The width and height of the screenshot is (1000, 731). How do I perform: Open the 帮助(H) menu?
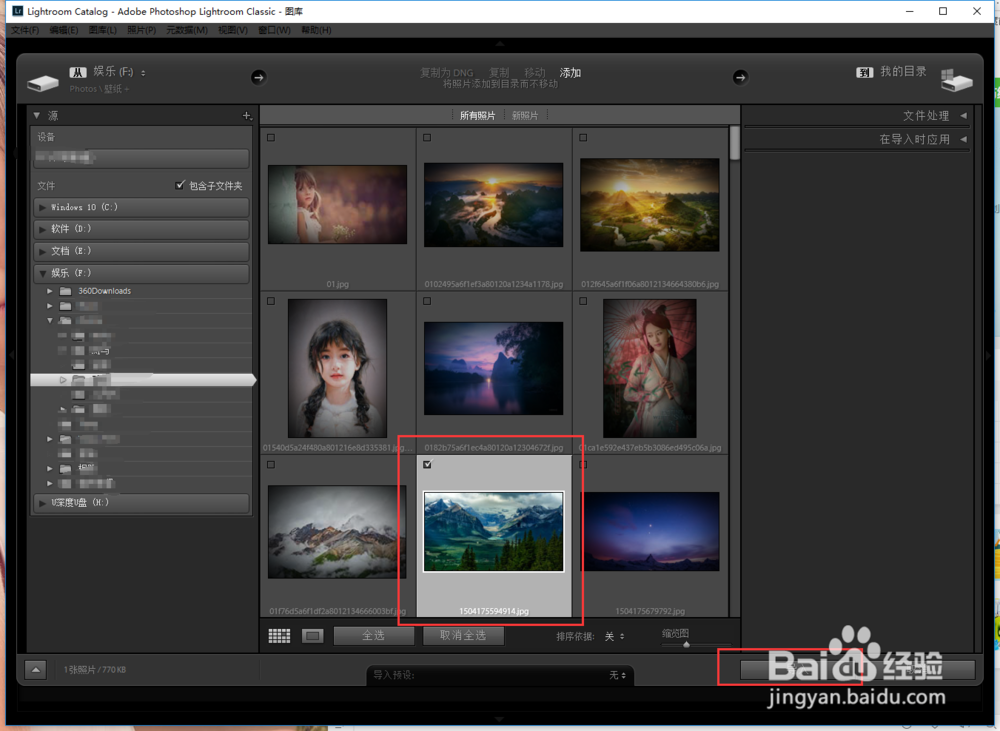pos(316,30)
